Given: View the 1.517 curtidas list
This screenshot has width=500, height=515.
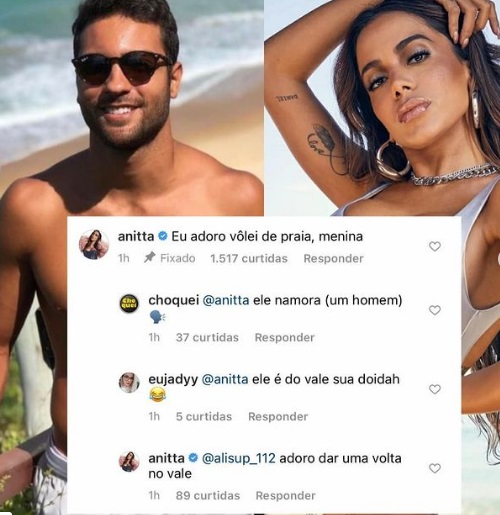Looking at the screenshot, I should click(x=249, y=259).
